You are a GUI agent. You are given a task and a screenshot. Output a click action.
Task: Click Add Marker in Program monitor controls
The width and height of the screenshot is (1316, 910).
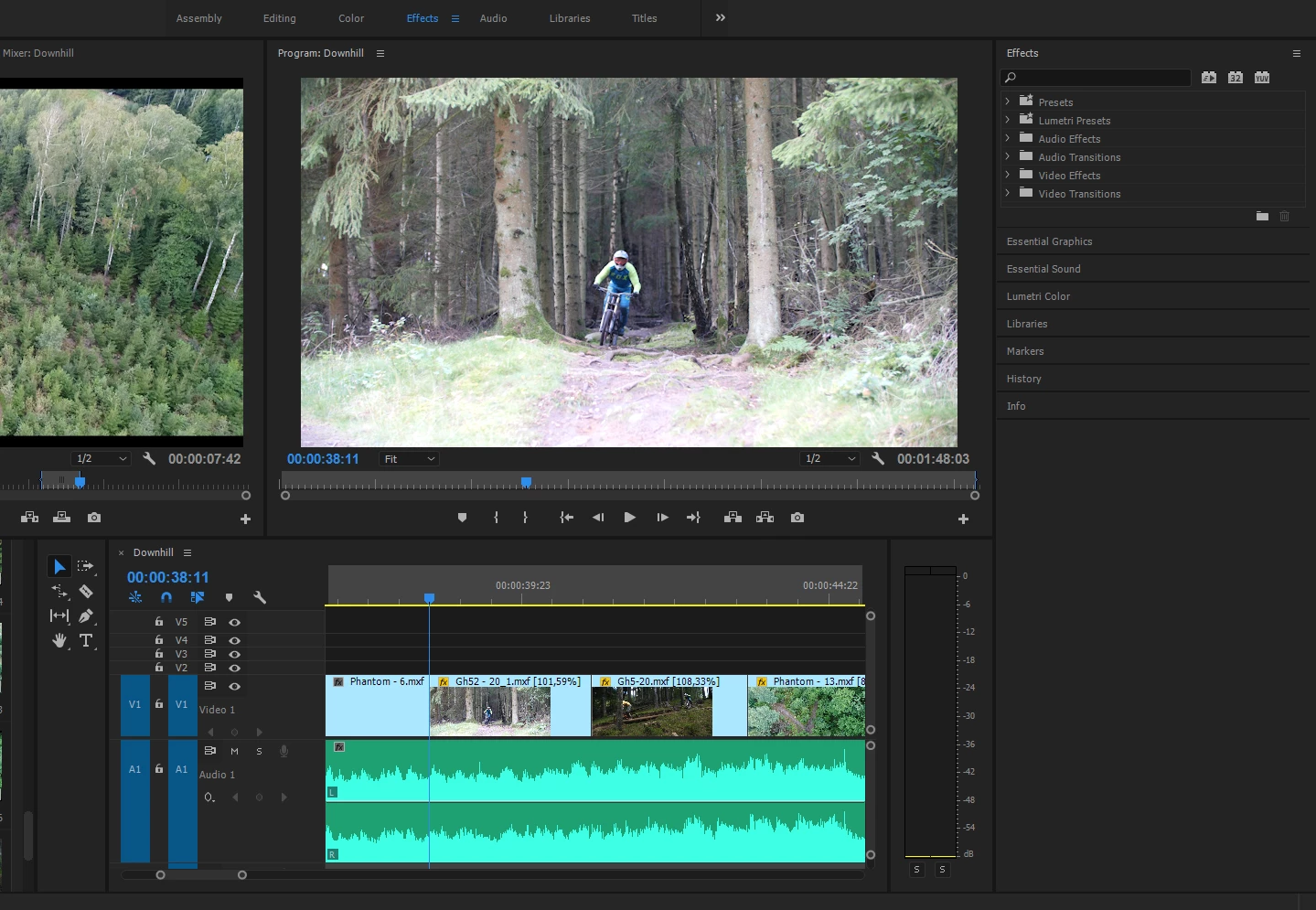(462, 518)
